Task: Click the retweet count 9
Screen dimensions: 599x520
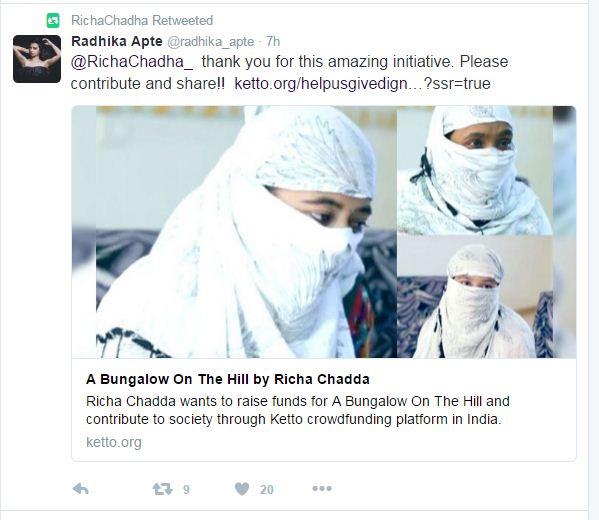Action: pos(186,489)
